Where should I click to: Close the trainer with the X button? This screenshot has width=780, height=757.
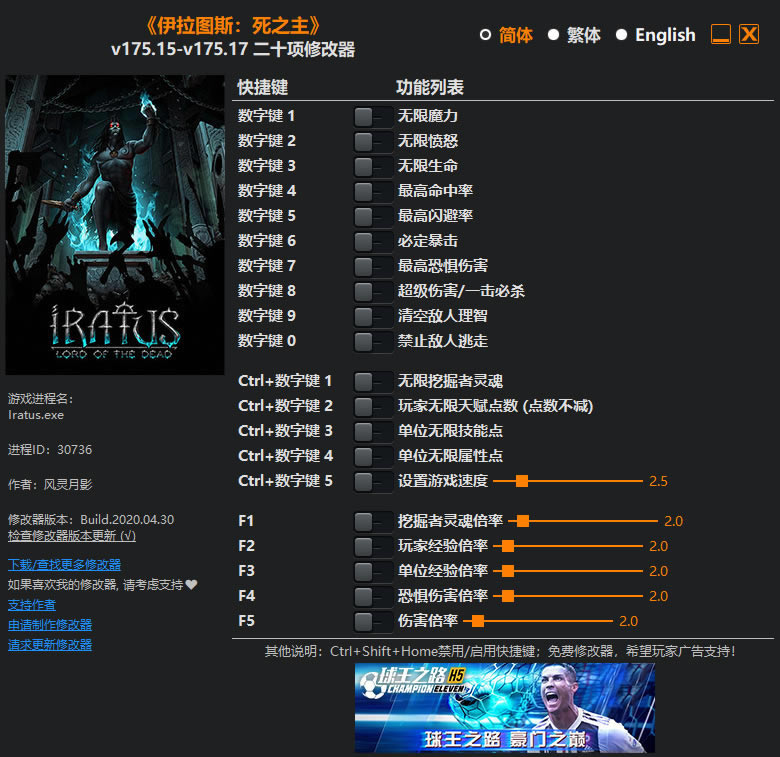(749, 34)
